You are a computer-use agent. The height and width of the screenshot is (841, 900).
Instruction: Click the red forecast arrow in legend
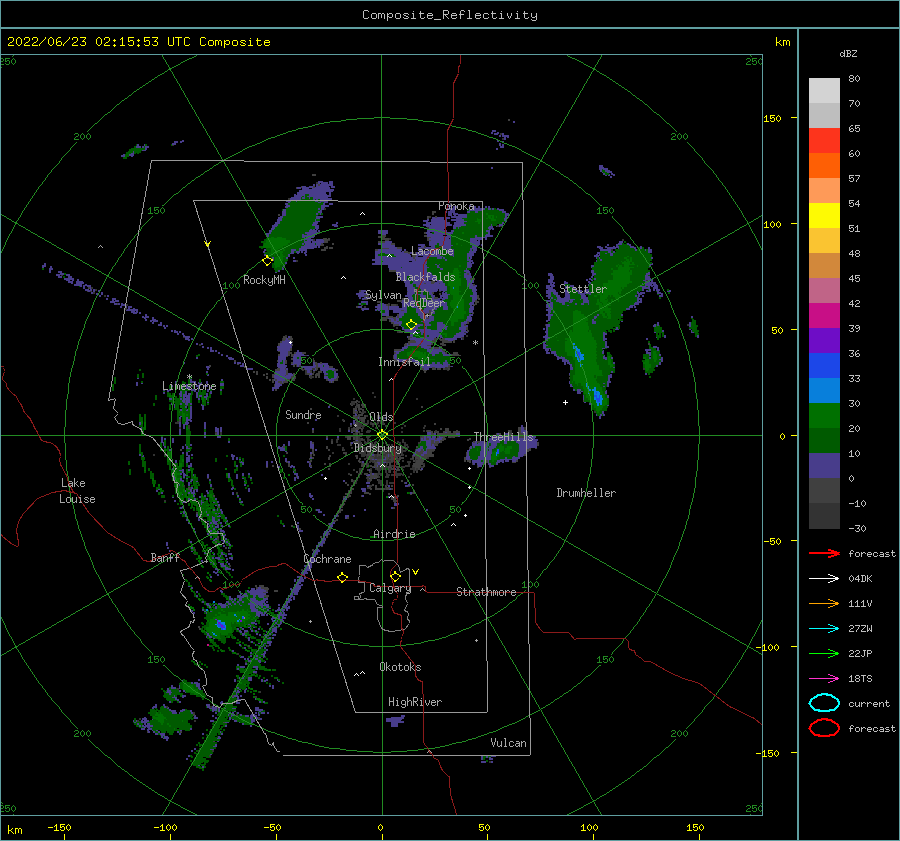824,553
